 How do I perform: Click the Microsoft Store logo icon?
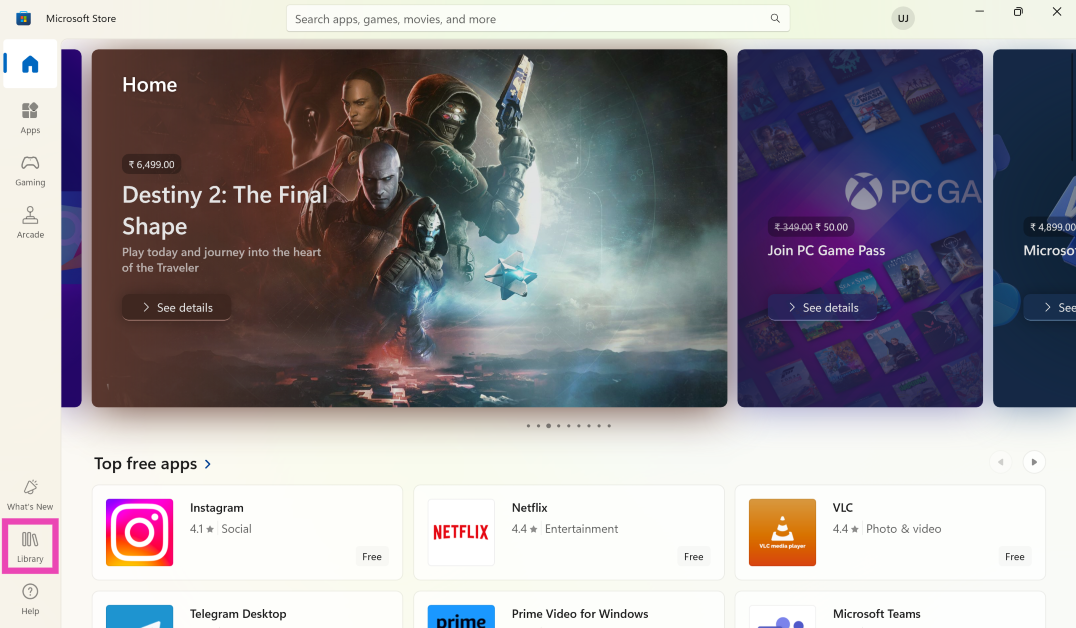point(23,19)
